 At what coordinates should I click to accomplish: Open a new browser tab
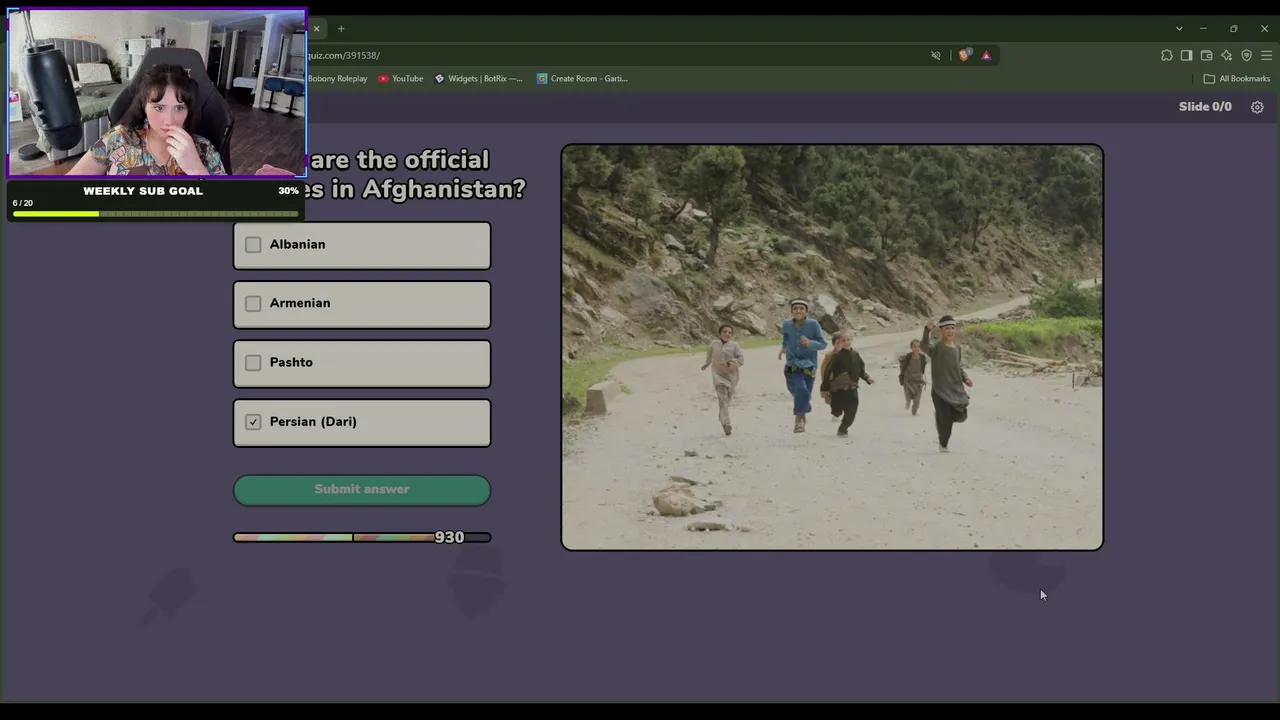(341, 29)
